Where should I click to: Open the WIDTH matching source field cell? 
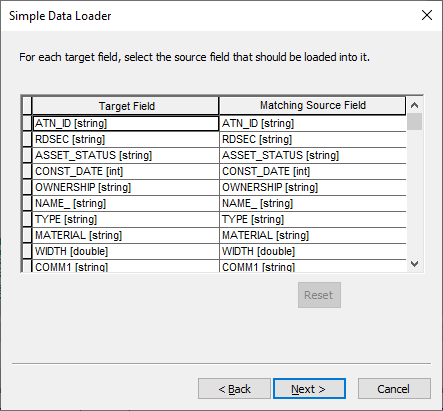point(313,251)
